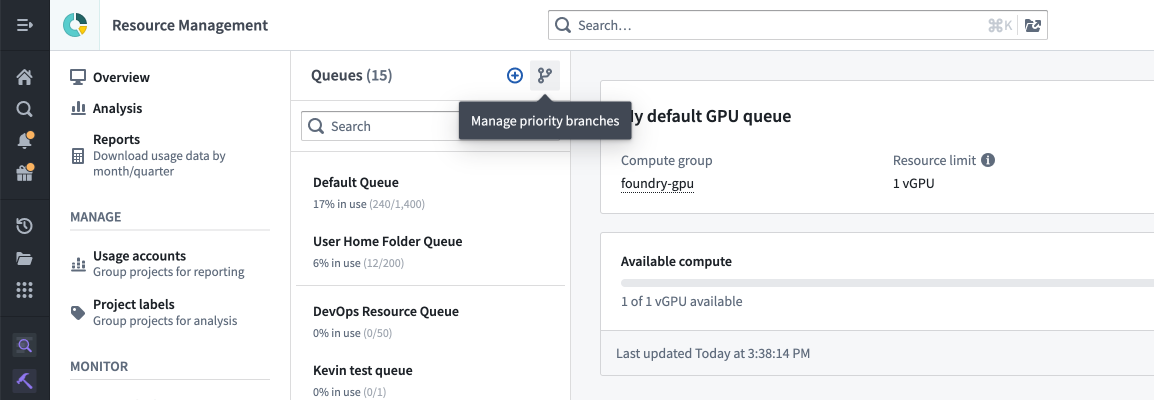
Task: Click the ⌘K shortcut hint
Action: tap(999, 26)
